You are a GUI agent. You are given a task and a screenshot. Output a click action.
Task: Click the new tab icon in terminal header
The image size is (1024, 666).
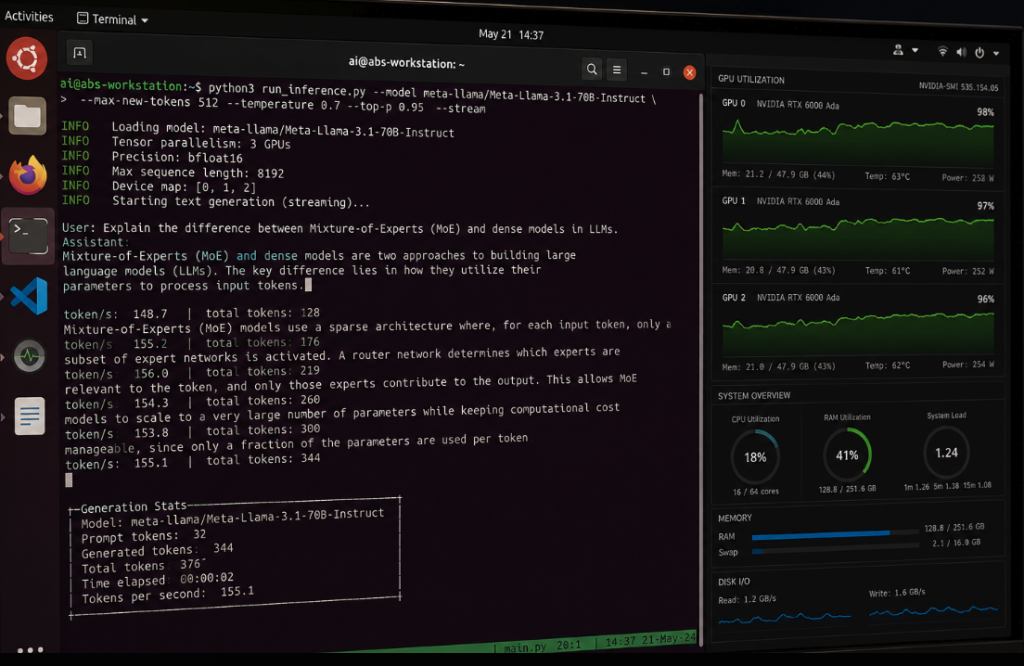pyautogui.click(x=80, y=53)
